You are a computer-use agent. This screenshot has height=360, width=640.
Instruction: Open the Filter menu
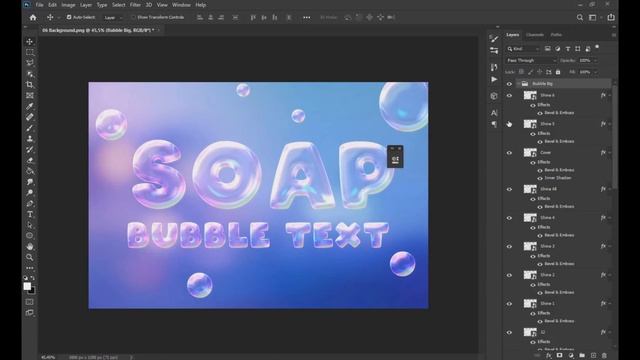[x=135, y=5]
